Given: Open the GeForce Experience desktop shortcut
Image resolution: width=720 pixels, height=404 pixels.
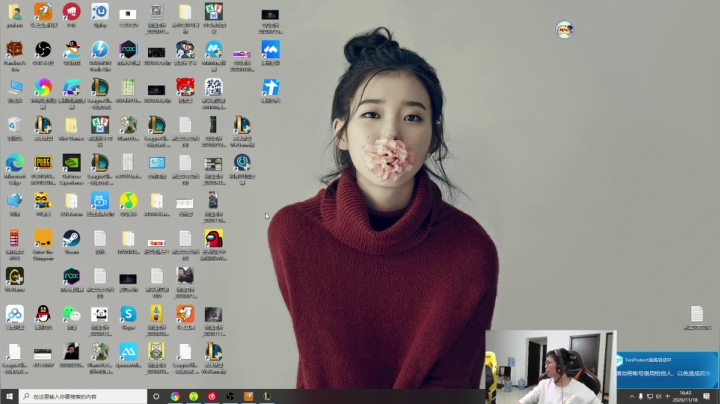Looking at the screenshot, I should [x=72, y=163].
